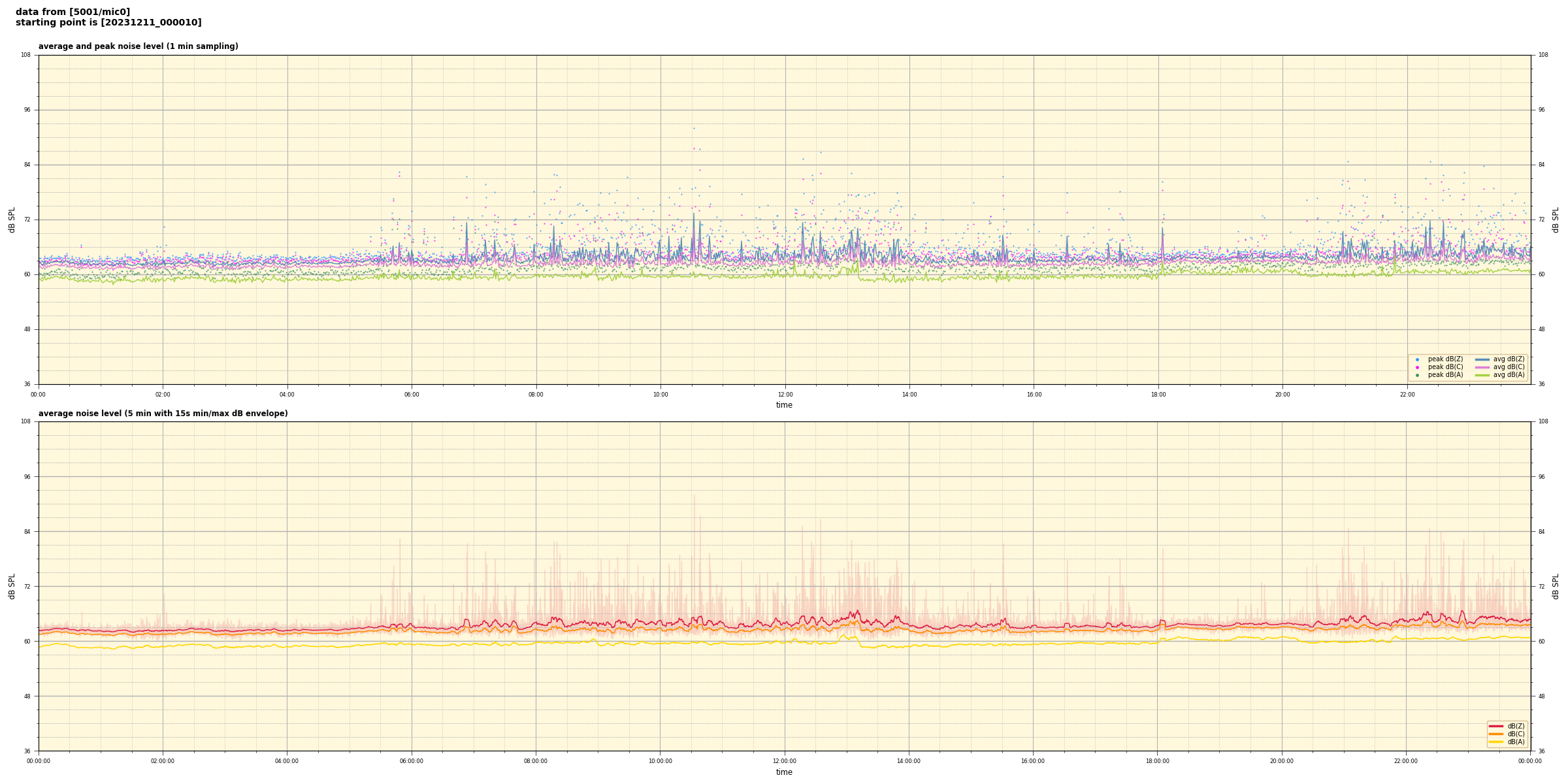1568x784 pixels.
Task: Click 06:00 tick on top chart time axis
Action: tap(412, 395)
